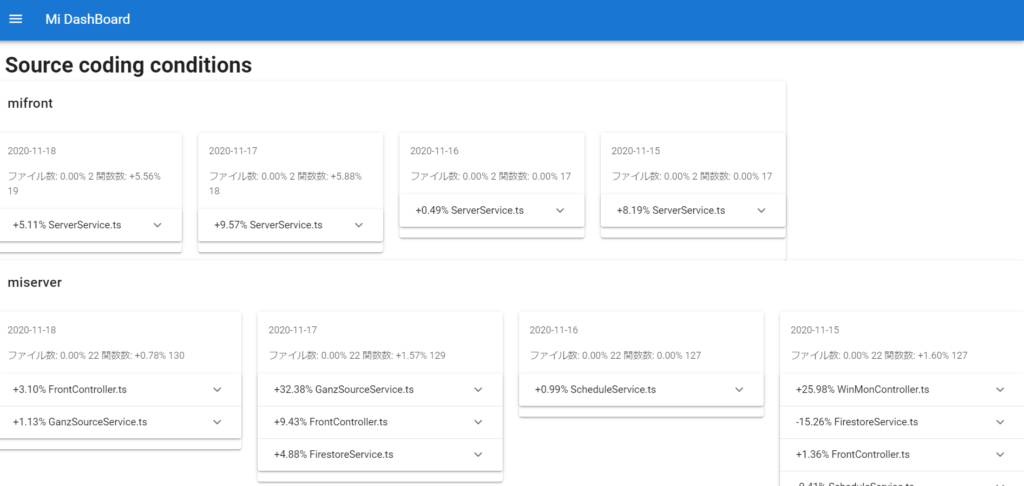This screenshot has width=1024, height=486.
Task: Click the mifront 2020-11-15 card stats
Action: click(691, 176)
